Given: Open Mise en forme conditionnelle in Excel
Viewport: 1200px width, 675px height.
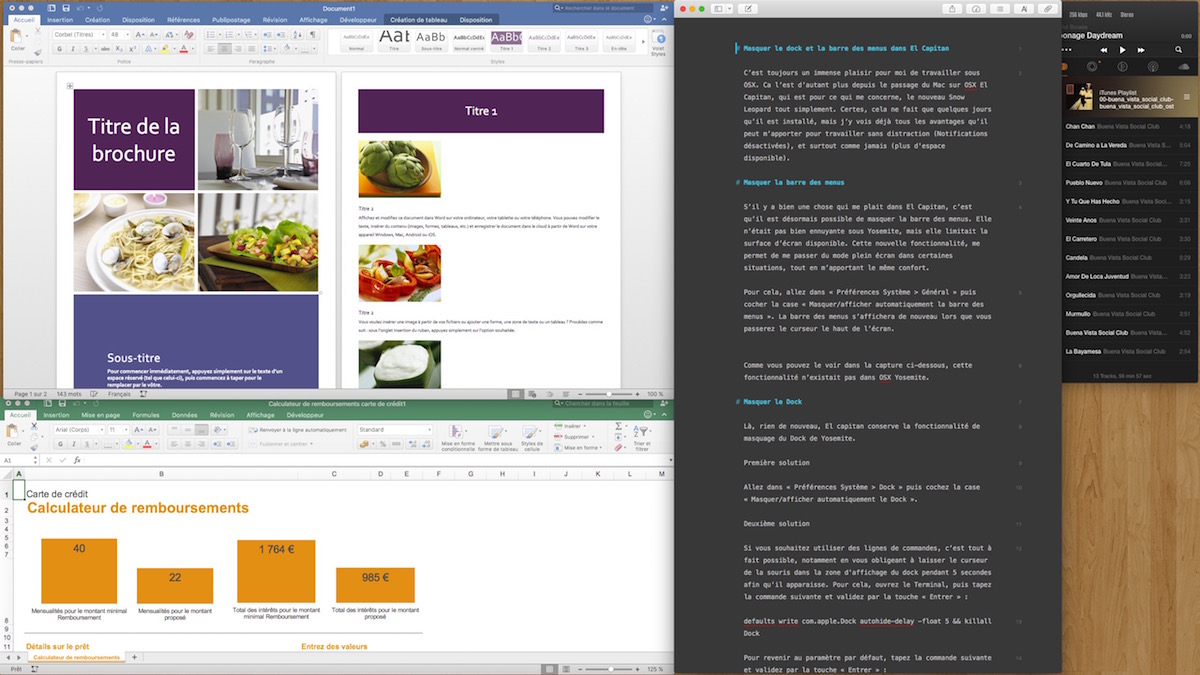Looking at the screenshot, I should (x=455, y=437).
